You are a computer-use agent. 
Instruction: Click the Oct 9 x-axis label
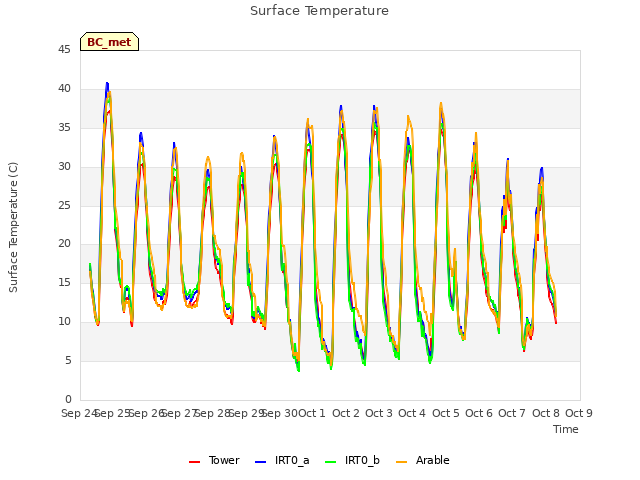(x=579, y=413)
